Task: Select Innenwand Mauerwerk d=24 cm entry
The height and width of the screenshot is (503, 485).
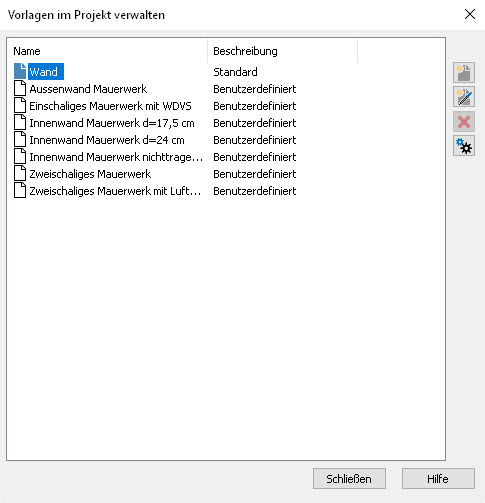Action: pos(107,140)
